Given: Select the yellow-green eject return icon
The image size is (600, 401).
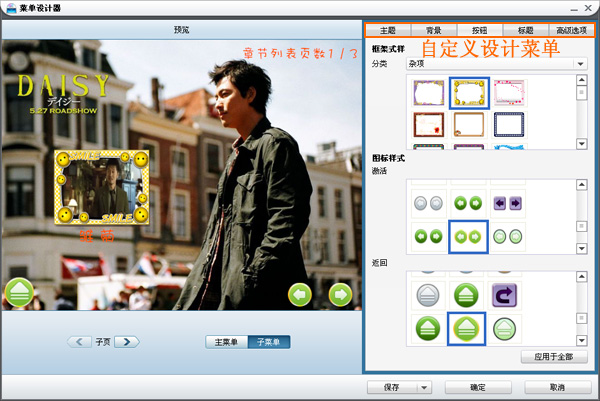Looking at the screenshot, I should [x=466, y=329].
